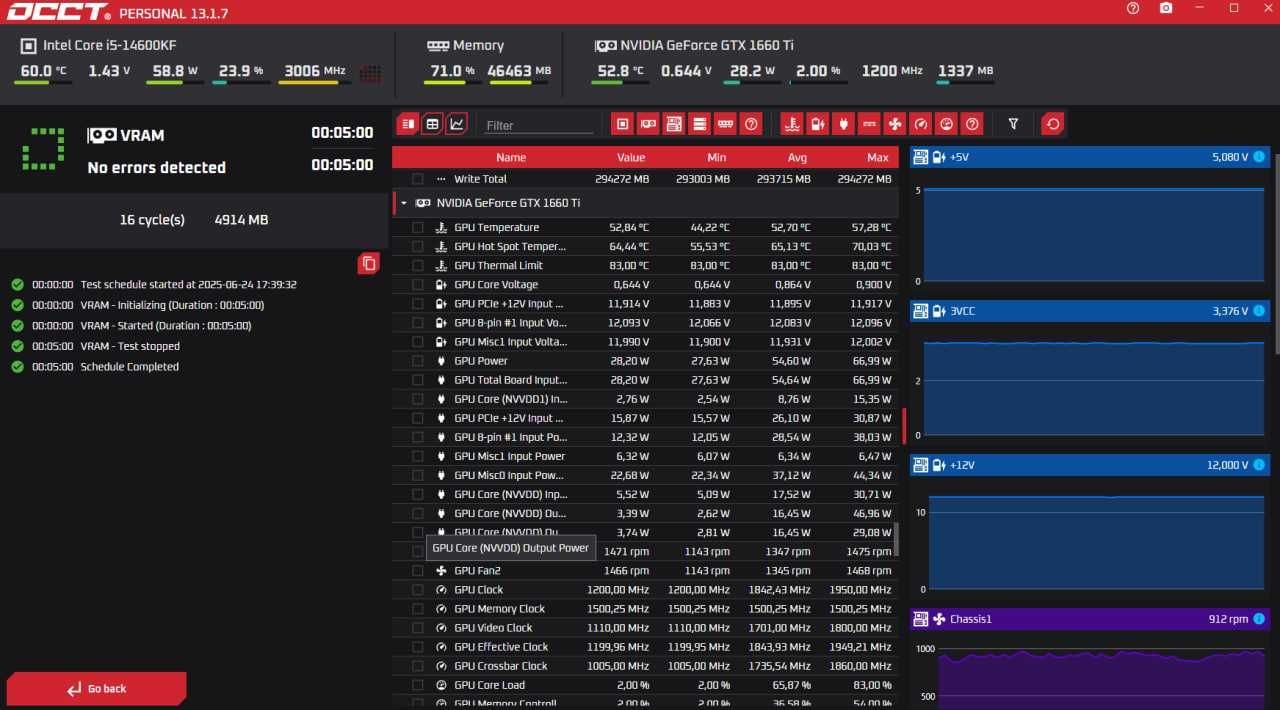Click the 'VRAM - Test stopped' log entry
Viewport: 1280px width, 710px height.
click(x=130, y=346)
